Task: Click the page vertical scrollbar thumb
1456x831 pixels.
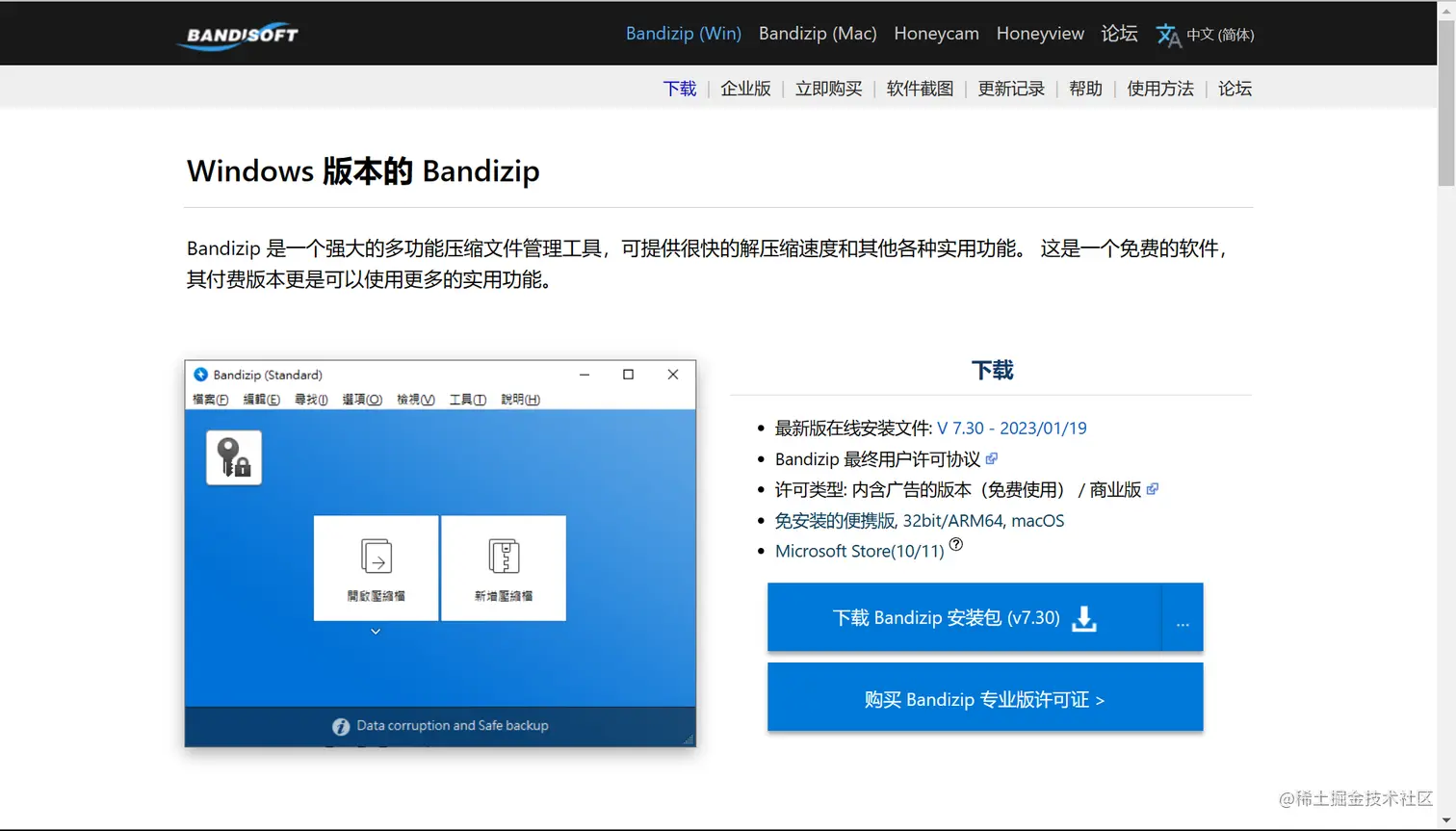Action: 1446,101
